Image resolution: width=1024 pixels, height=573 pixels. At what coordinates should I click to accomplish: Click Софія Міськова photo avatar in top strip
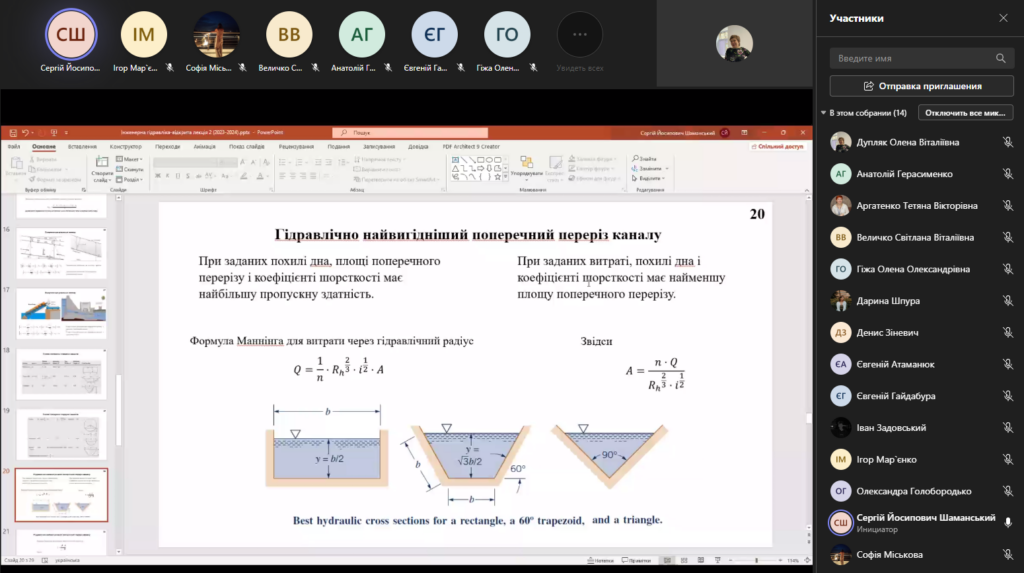click(x=216, y=34)
